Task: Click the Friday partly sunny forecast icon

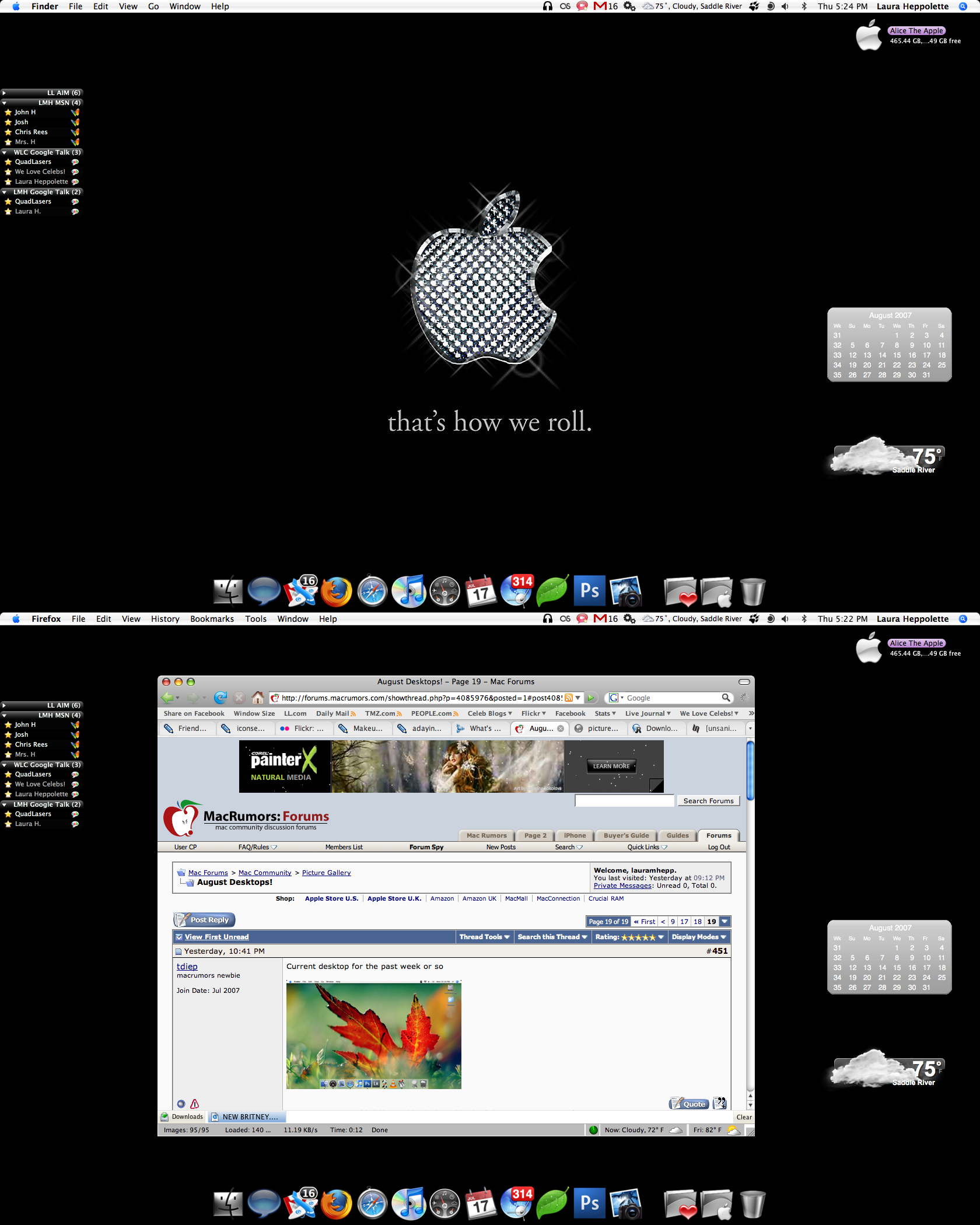Action: point(733,1130)
